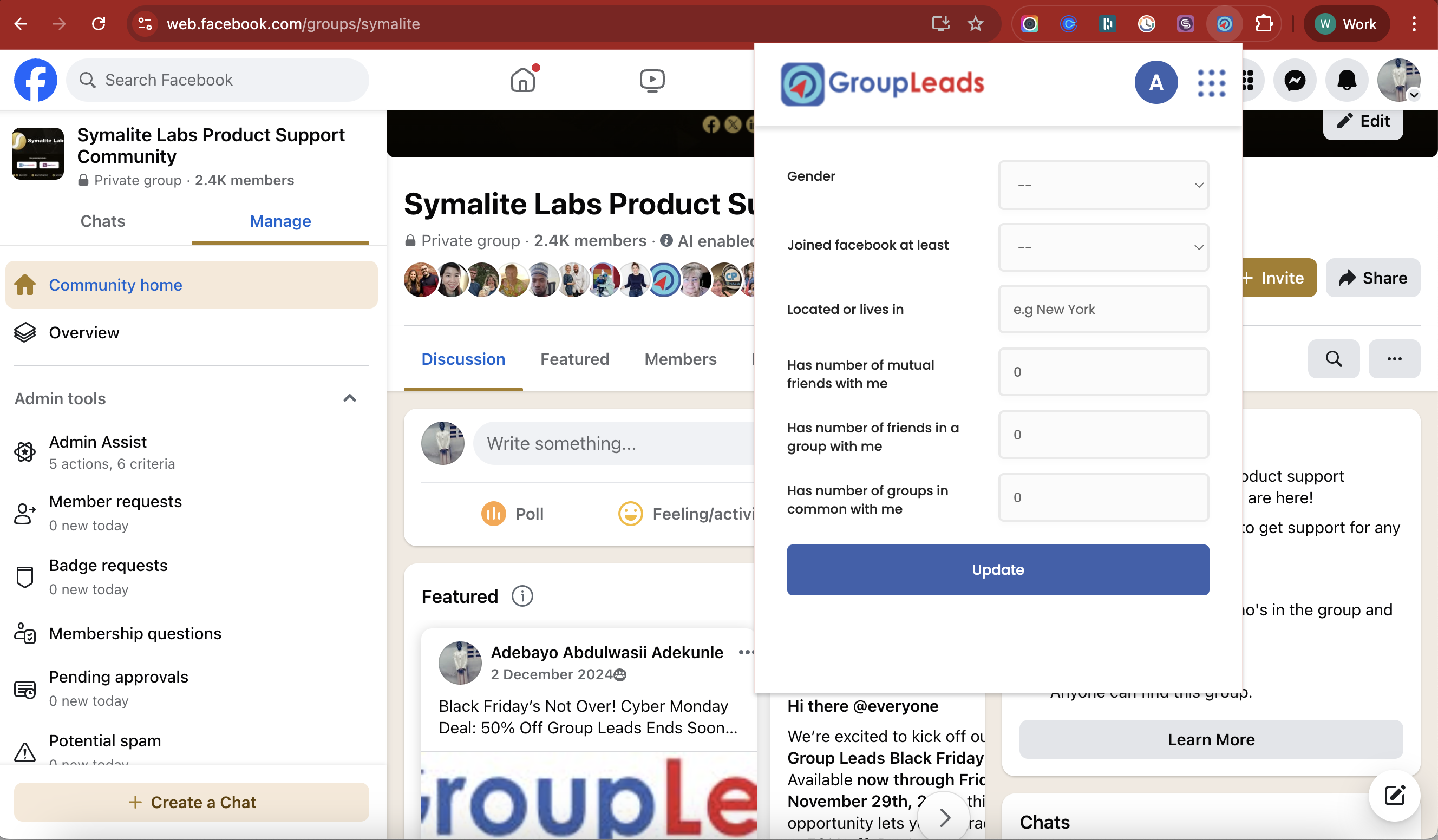Open Badge requests
Screen dimensions: 1438x840
(x=192, y=576)
